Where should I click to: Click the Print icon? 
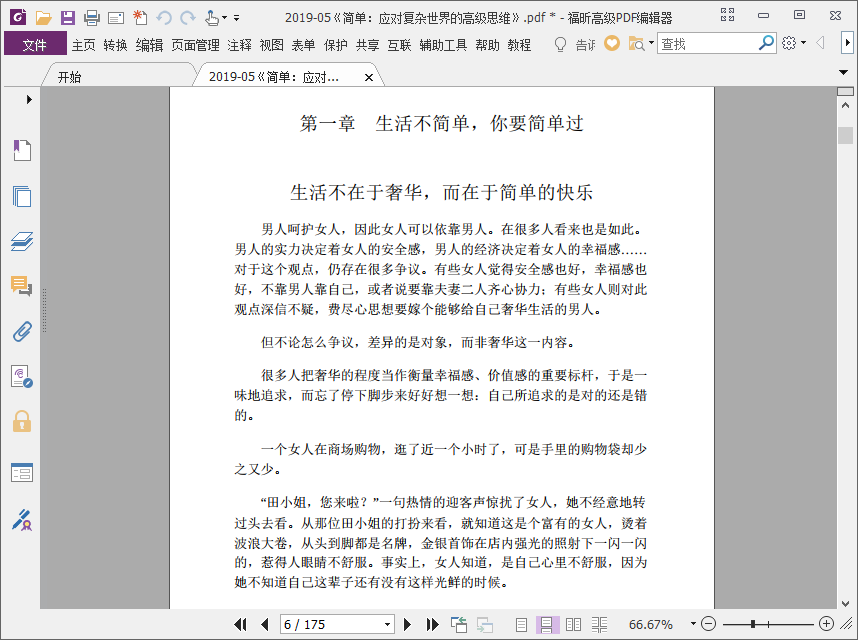(91, 18)
